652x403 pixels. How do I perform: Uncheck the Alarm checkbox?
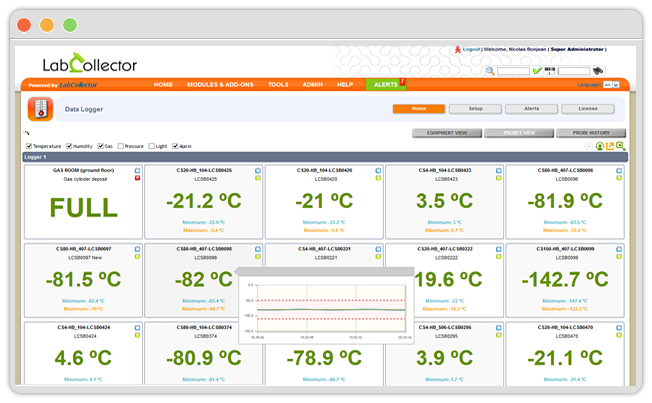click(175, 146)
